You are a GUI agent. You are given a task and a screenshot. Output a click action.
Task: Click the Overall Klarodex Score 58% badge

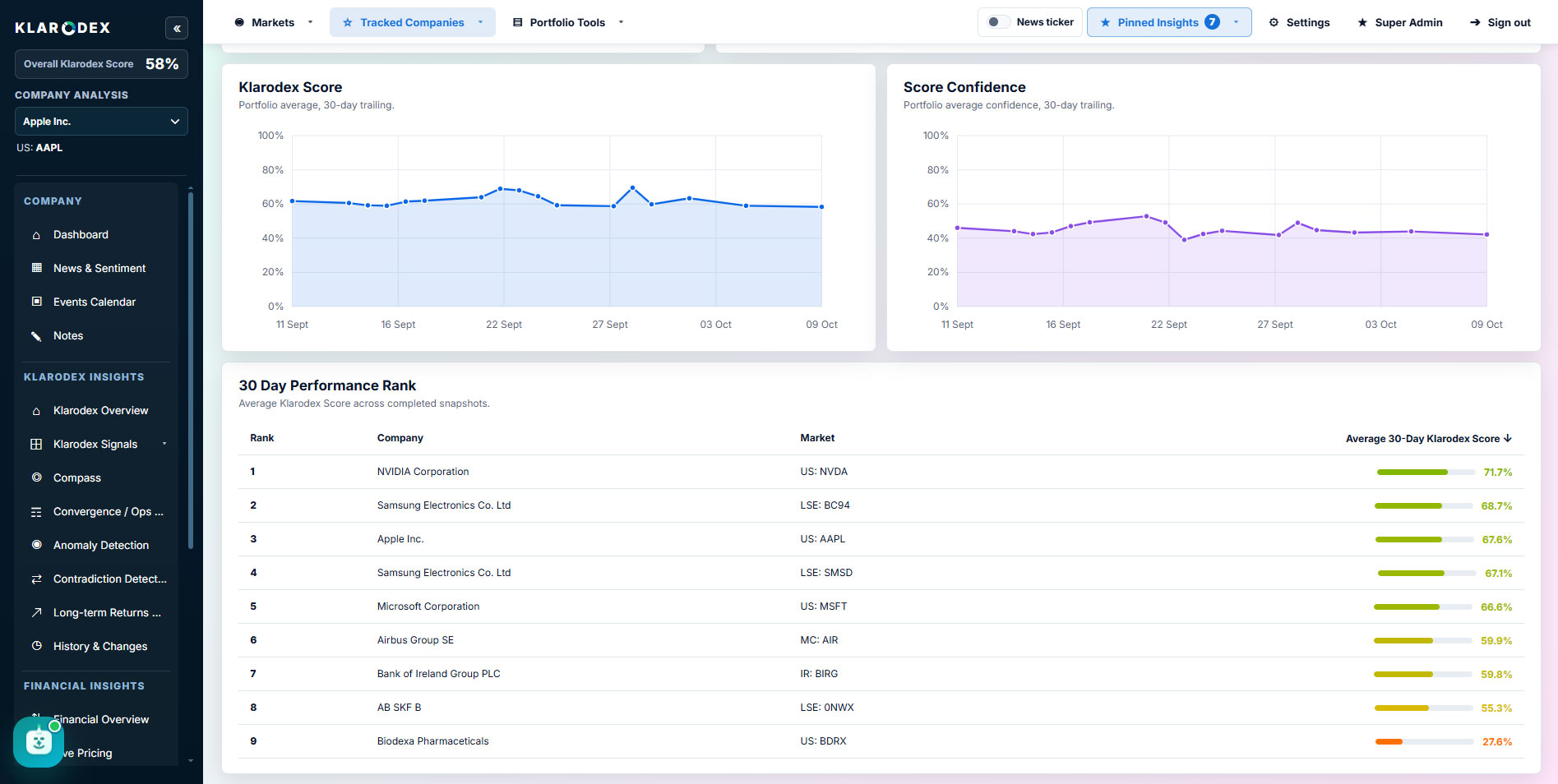(101, 64)
